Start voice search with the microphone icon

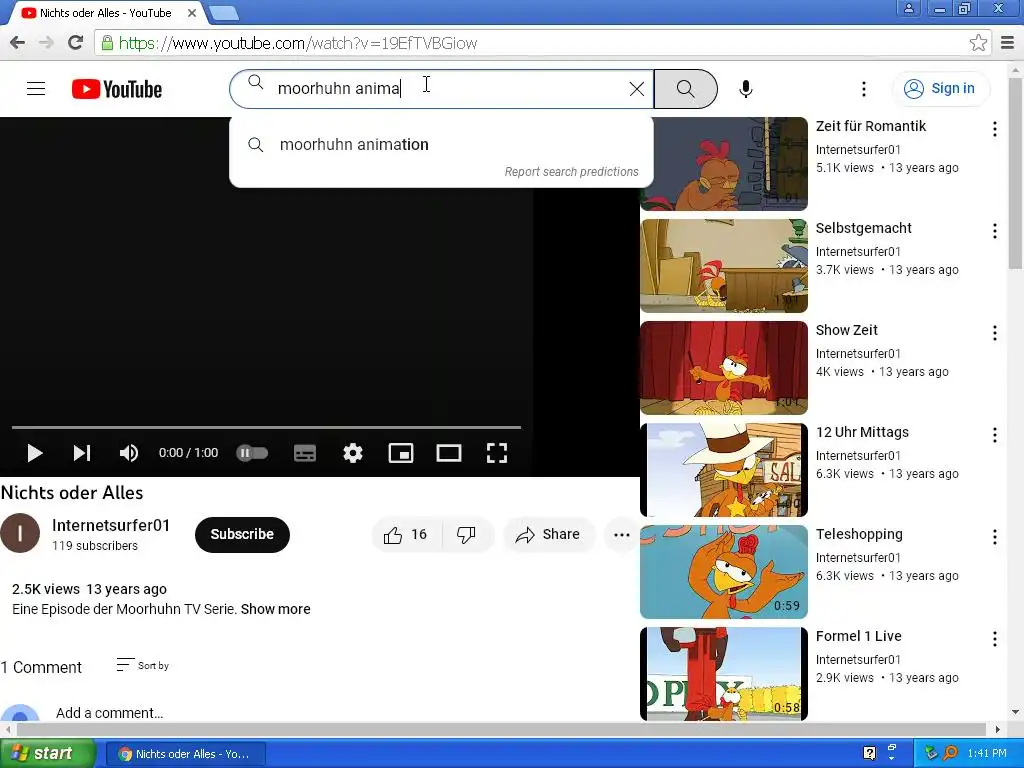click(x=746, y=89)
